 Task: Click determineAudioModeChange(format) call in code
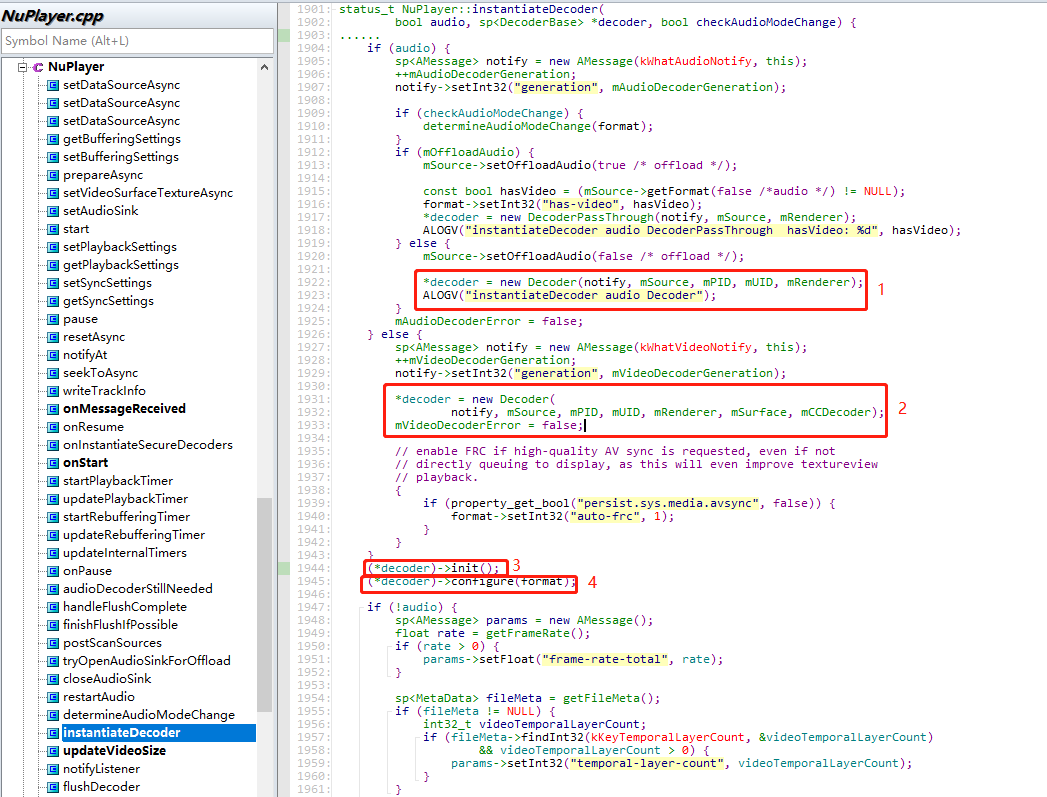coord(538,126)
